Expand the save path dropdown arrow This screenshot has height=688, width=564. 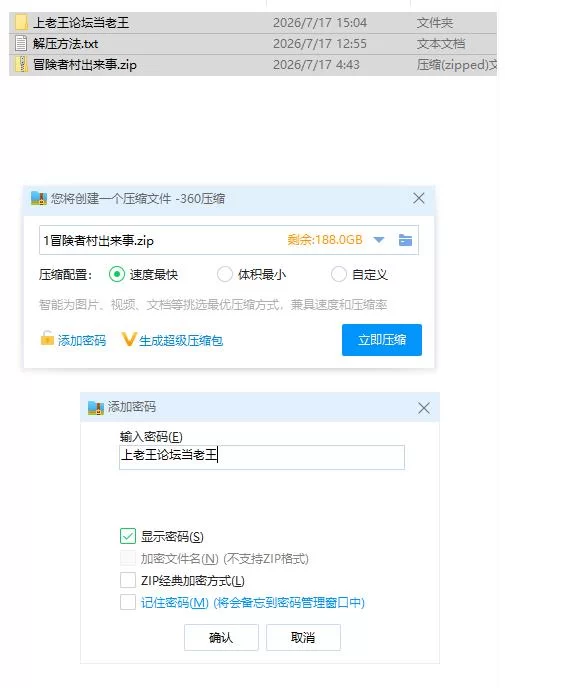[x=379, y=240]
